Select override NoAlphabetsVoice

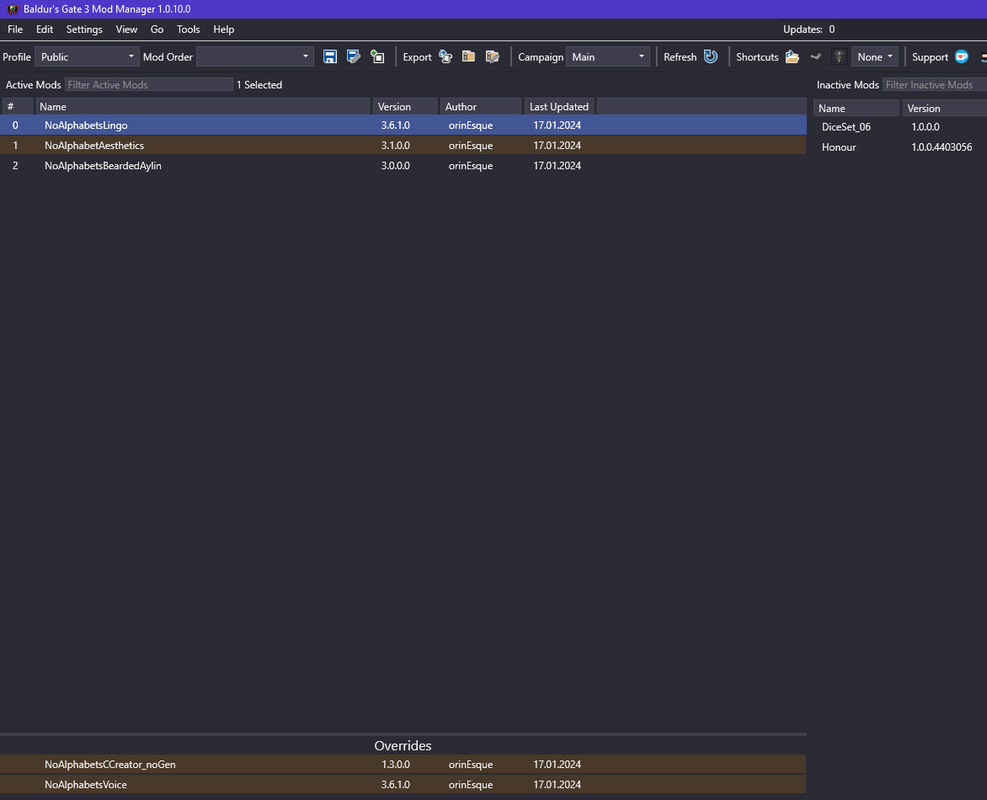(x=403, y=784)
